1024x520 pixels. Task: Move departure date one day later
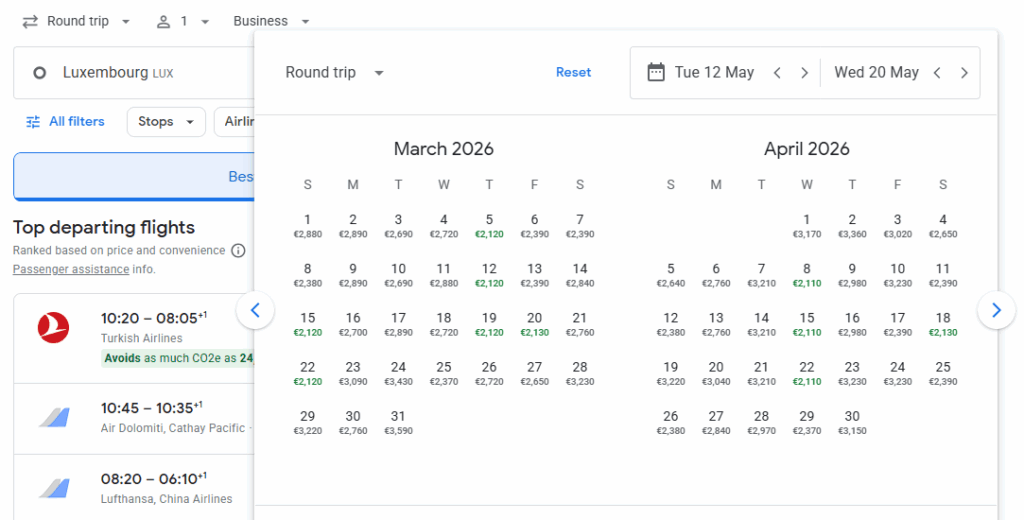pyautogui.click(x=805, y=73)
